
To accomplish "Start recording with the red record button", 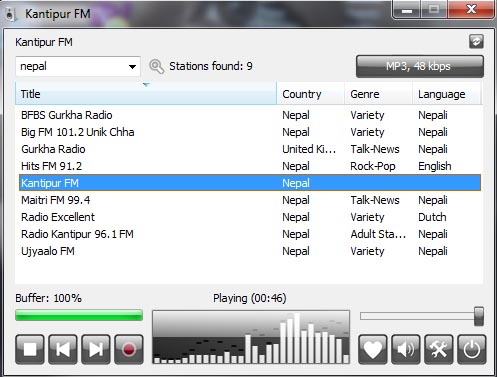I will (129, 349).
